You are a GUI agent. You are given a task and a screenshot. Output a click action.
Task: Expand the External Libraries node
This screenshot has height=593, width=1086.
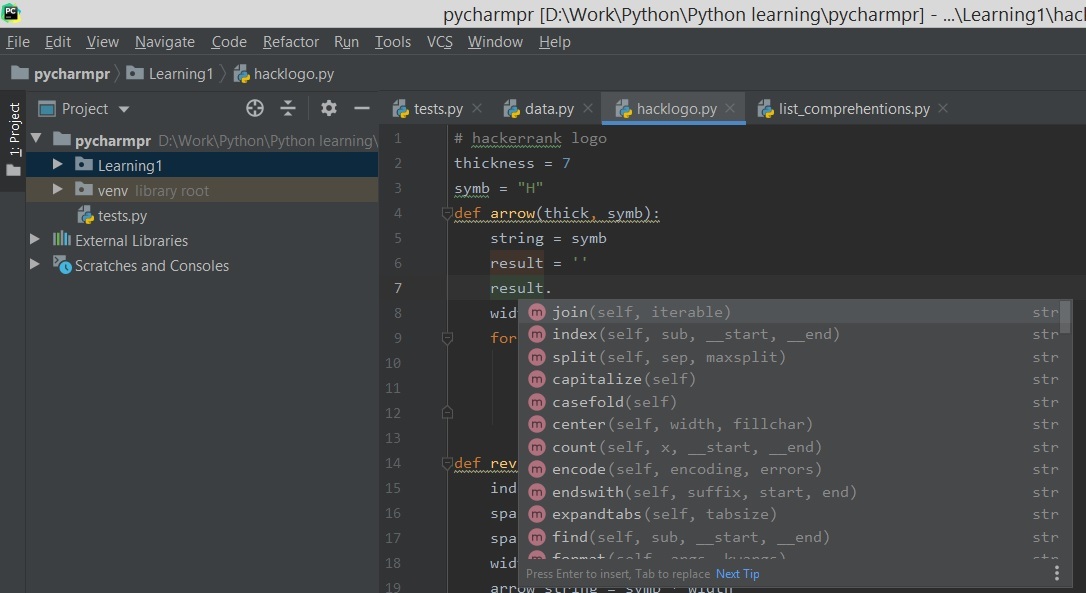click(x=35, y=240)
